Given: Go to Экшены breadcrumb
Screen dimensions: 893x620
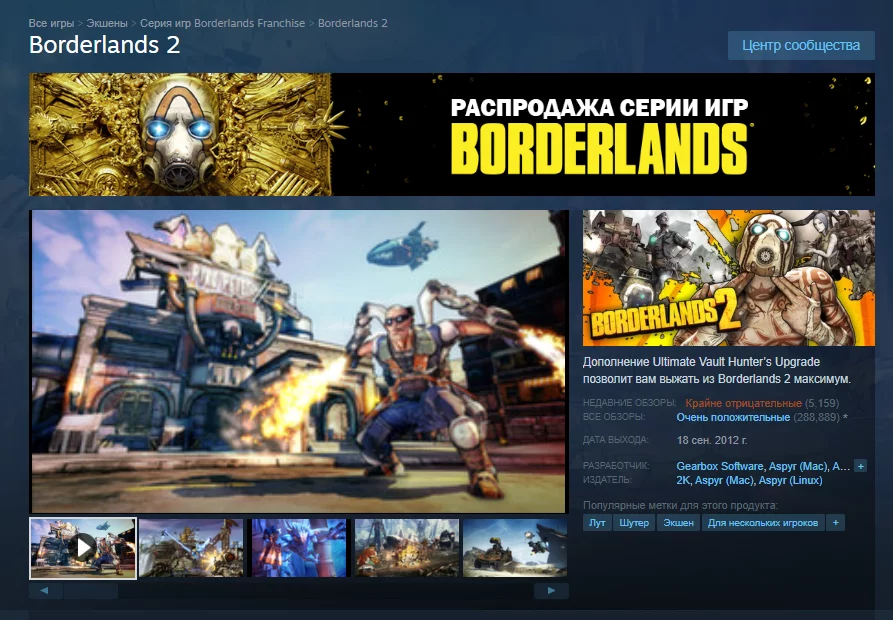Looking at the screenshot, I should pyautogui.click(x=107, y=23).
